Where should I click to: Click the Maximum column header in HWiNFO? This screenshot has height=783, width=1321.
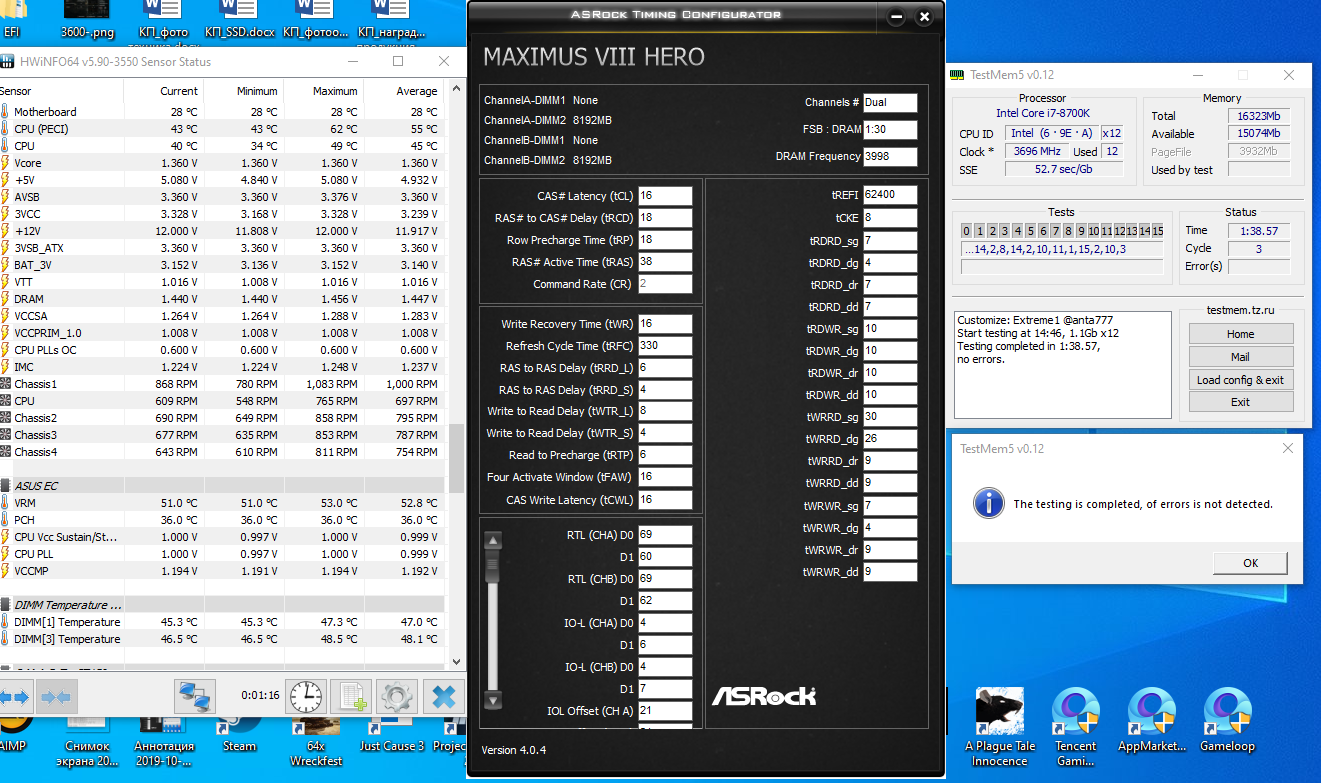pos(323,91)
